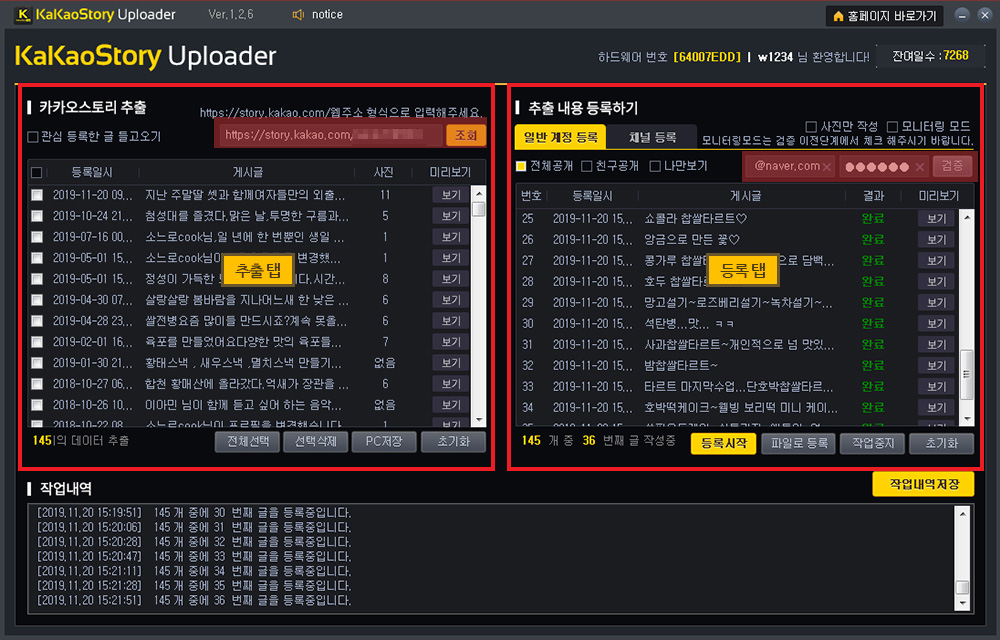Open the 일반 계정 등록 tab
Screen dimensions: 1000x640
560,137
